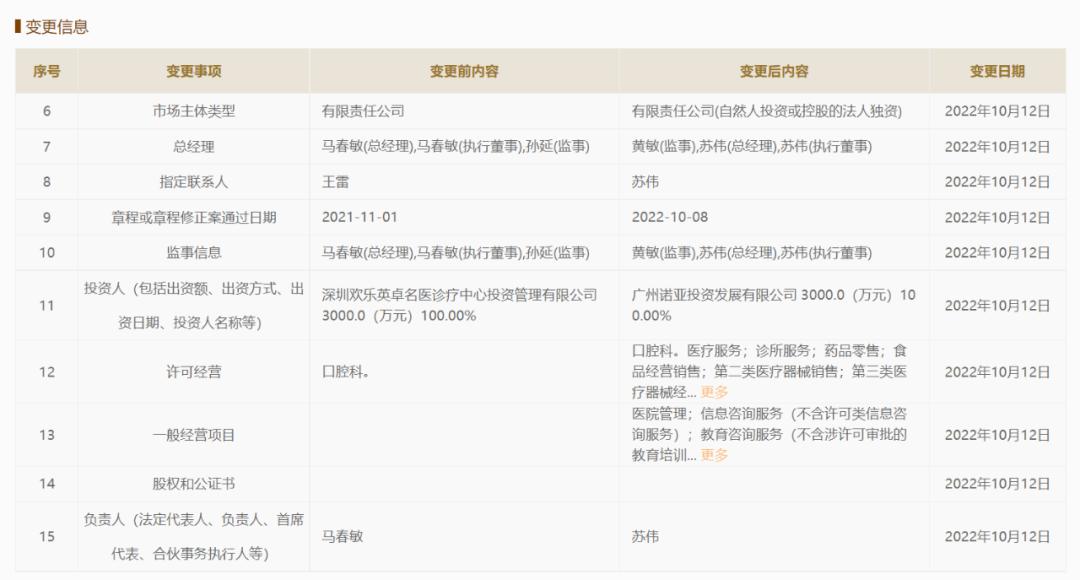Click the 变更后内容 column header

[x=776, y=71]
